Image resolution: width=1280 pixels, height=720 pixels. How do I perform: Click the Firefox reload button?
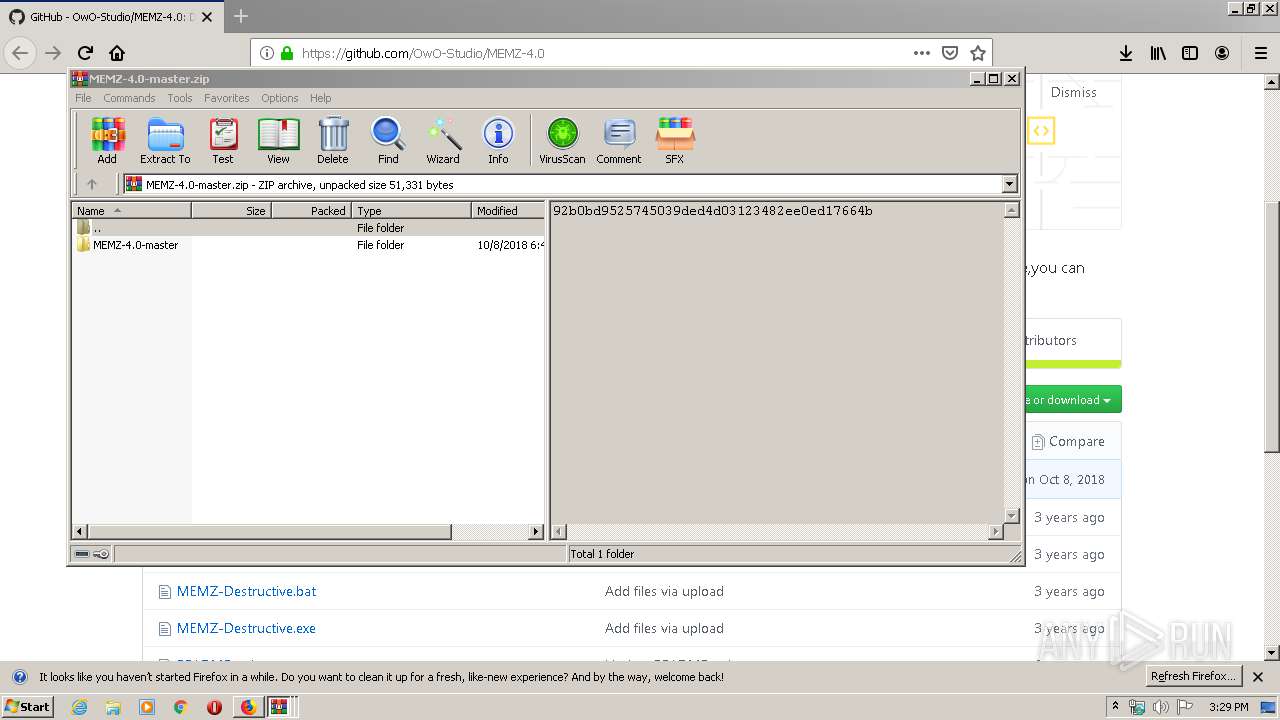click(85, 53)
